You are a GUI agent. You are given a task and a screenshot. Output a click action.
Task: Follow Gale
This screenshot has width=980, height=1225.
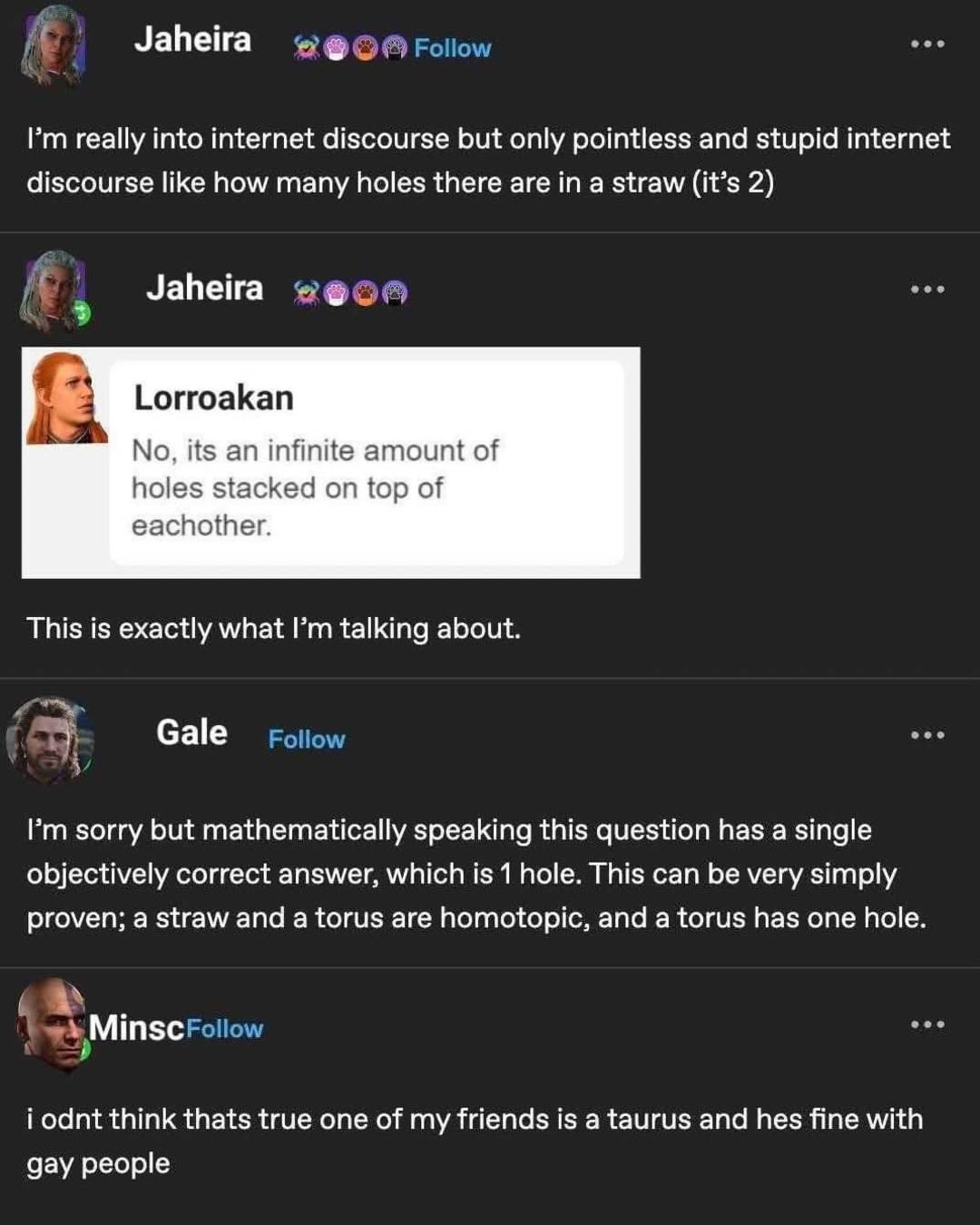[x=307, y=740]
